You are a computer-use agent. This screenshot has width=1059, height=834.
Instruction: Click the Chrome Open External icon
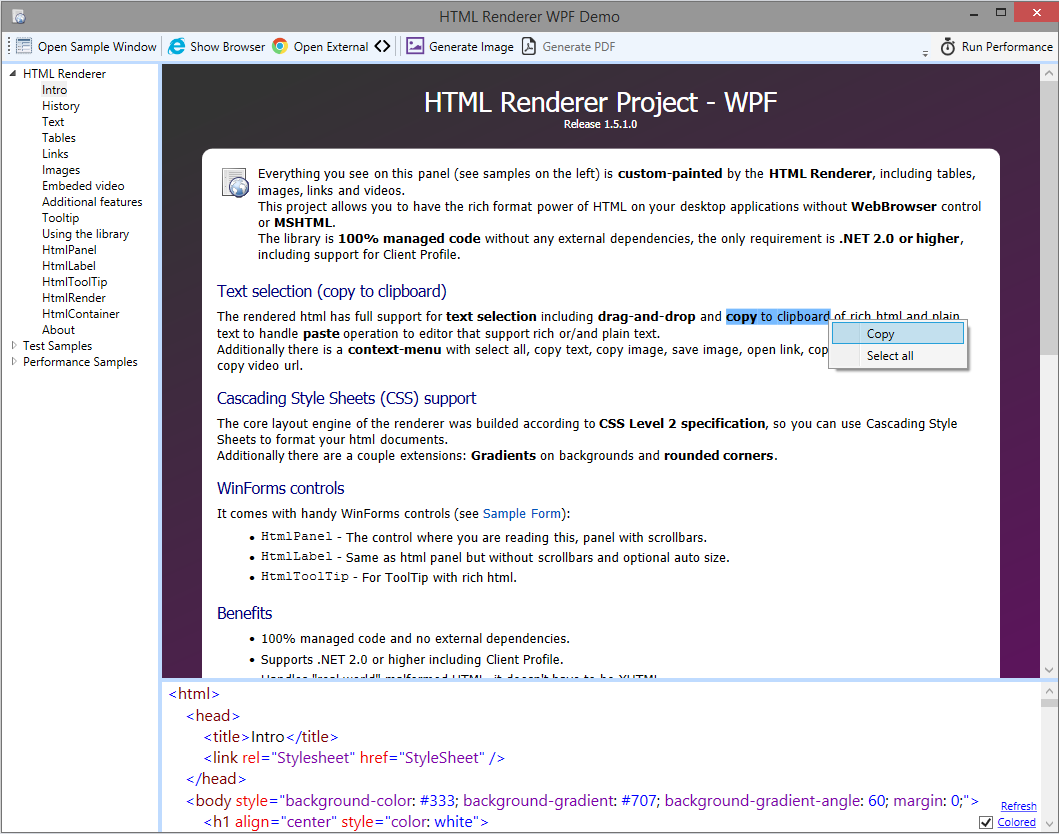click(x=280, y=46)
